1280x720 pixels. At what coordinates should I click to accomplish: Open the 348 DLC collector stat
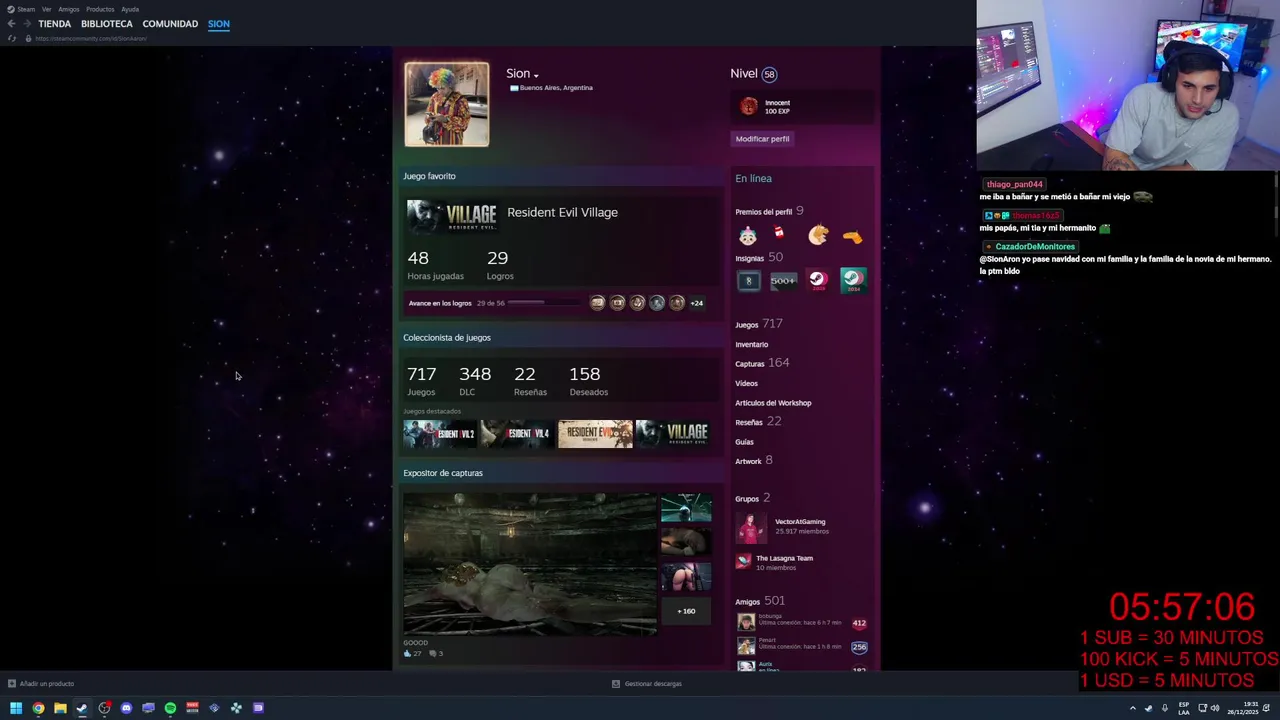coord(474,380)
